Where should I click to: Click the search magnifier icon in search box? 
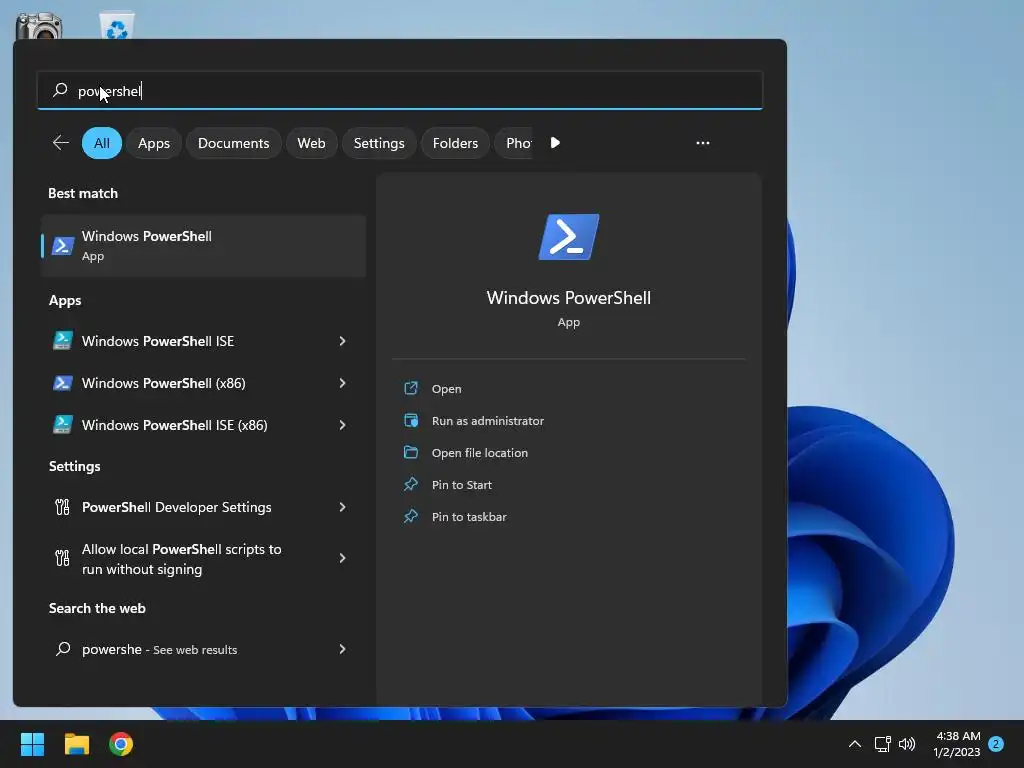pos(60,90)
